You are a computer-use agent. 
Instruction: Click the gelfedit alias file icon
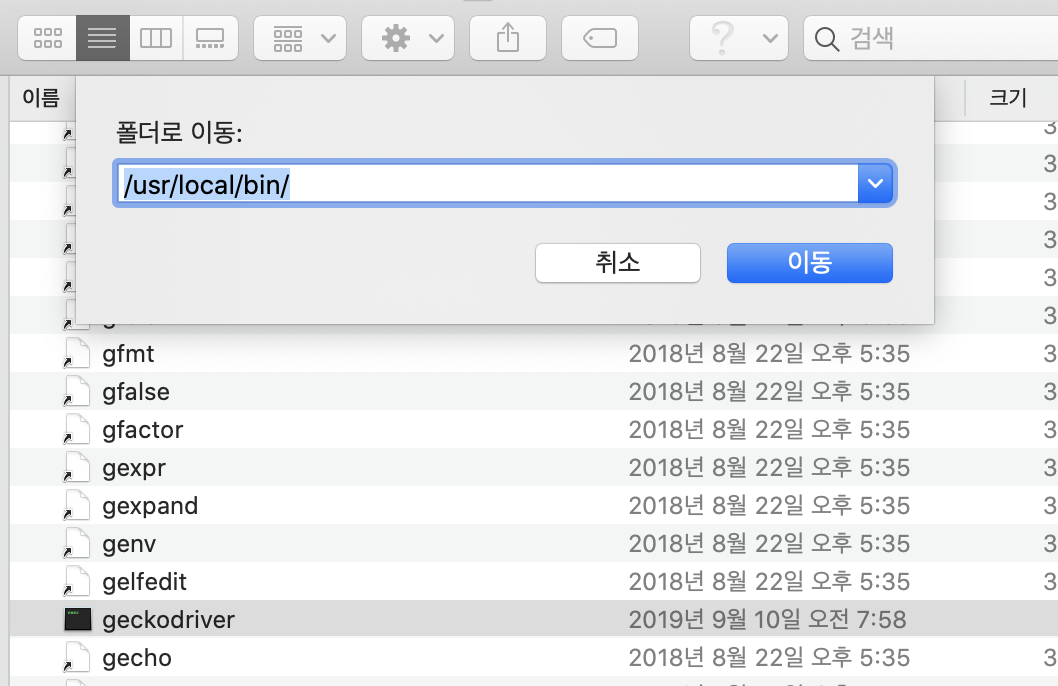coord(77,581)
